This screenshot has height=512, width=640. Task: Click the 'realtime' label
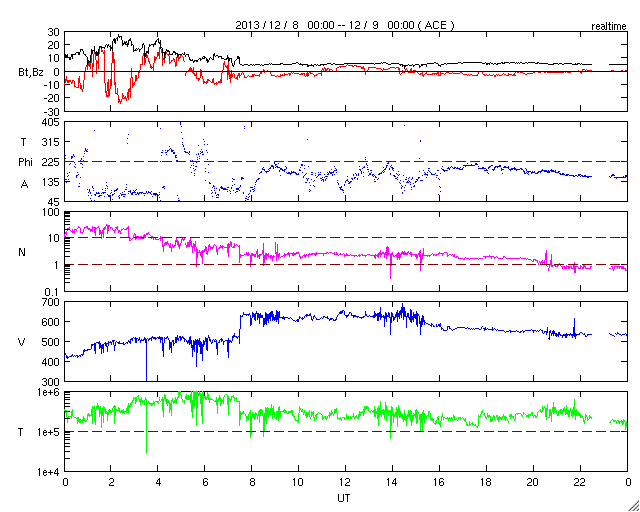609,27
